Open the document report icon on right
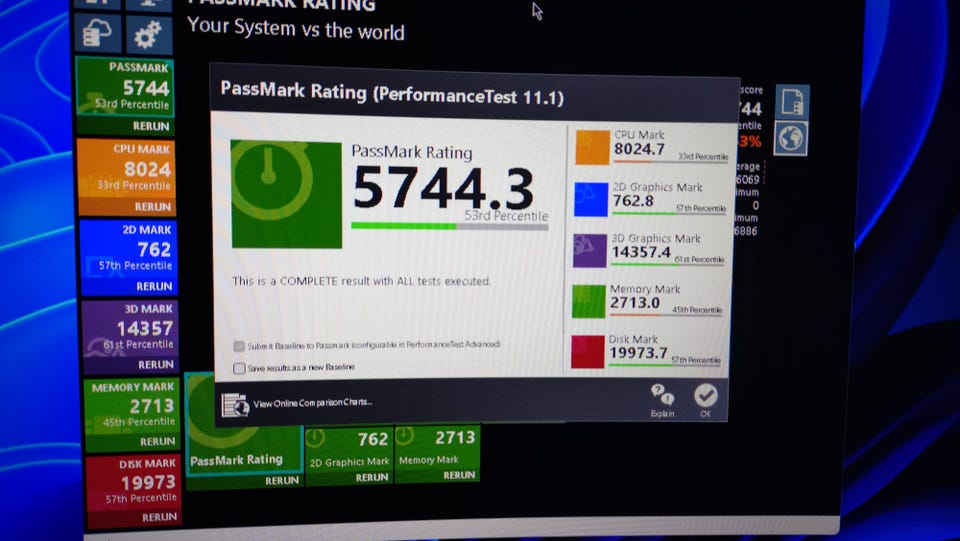 pos(793,102)
